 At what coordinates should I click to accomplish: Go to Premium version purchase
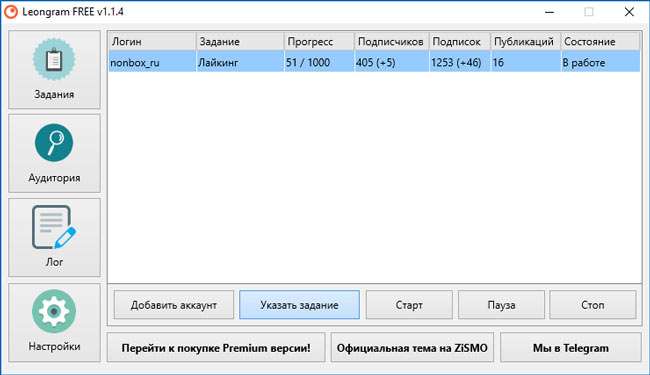coord(216,348)
